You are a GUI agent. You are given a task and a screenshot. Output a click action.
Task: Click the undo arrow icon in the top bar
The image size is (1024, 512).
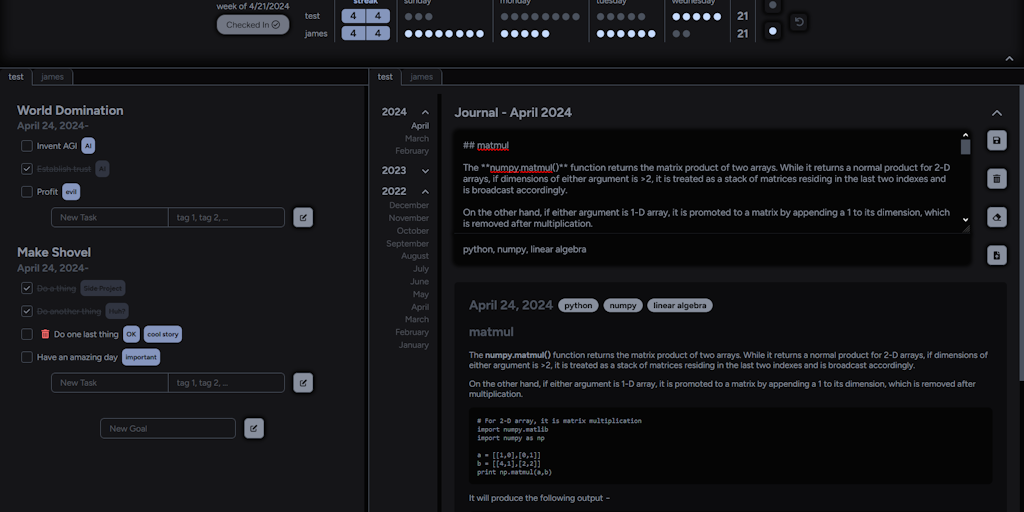[799, 22]
